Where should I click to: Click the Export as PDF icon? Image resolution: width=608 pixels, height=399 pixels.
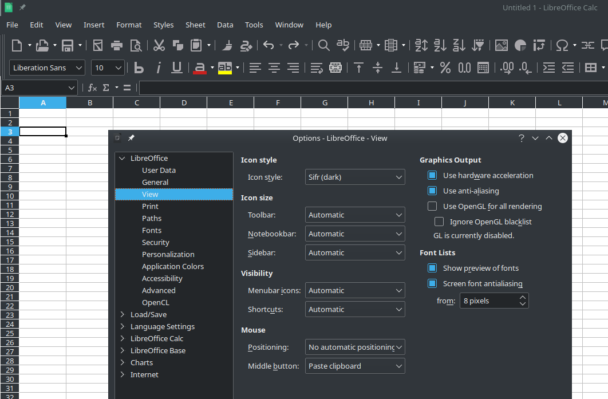click(98, 46)
